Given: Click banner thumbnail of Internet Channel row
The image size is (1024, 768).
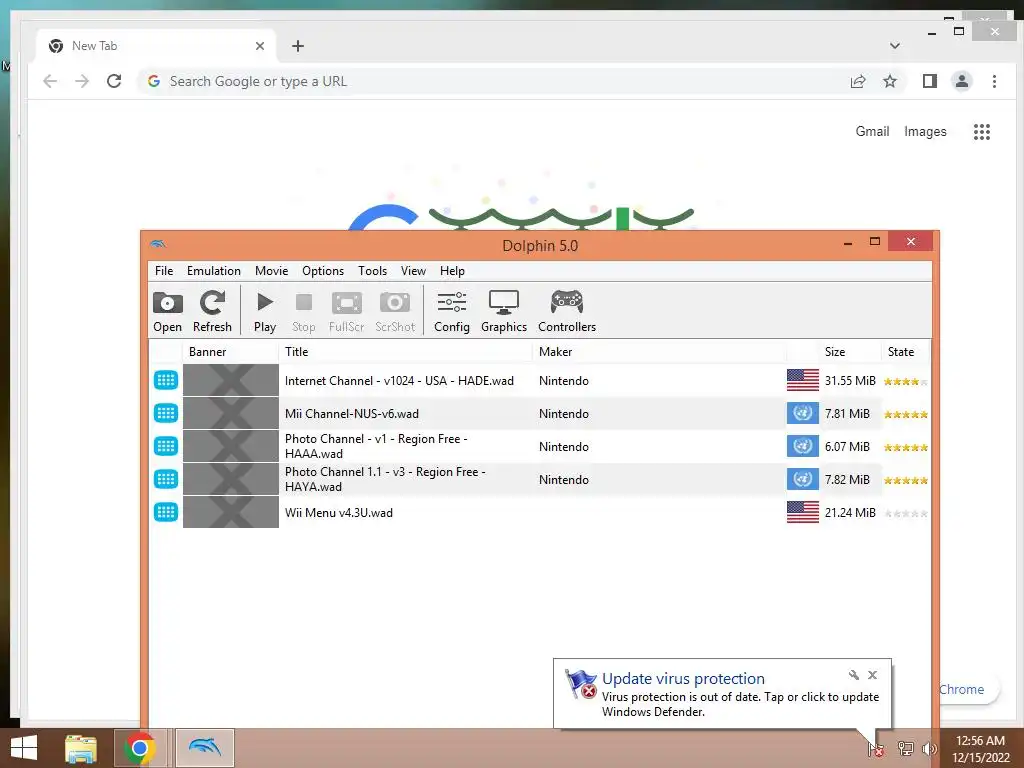Looking at the screenshot, I should [231, 381].
